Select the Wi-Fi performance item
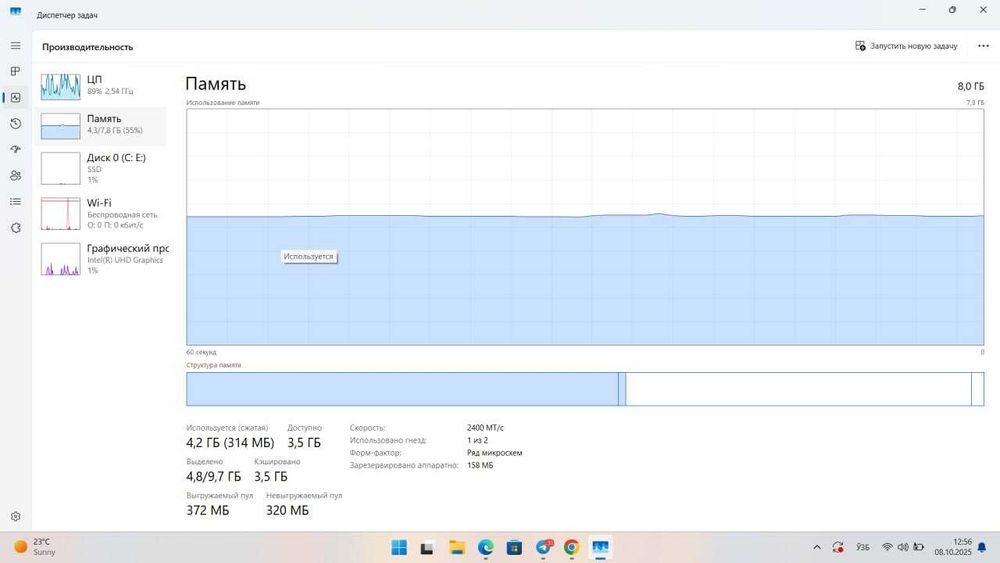 101,213
